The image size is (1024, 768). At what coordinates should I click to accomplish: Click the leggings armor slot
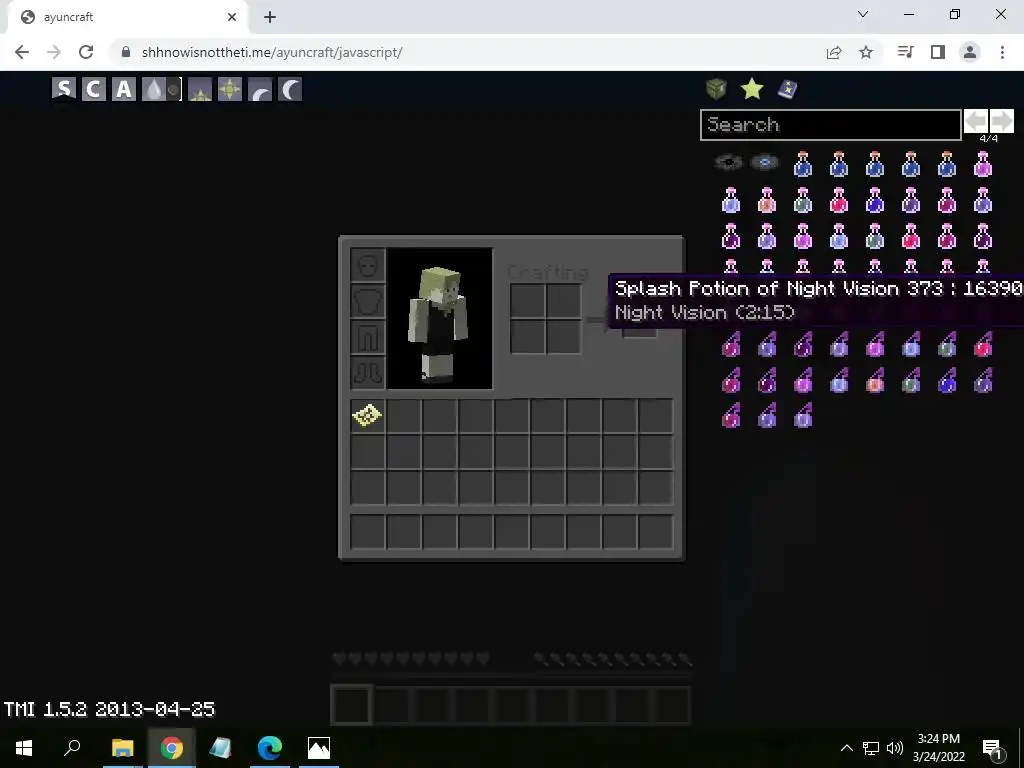[x=368, y=337]
